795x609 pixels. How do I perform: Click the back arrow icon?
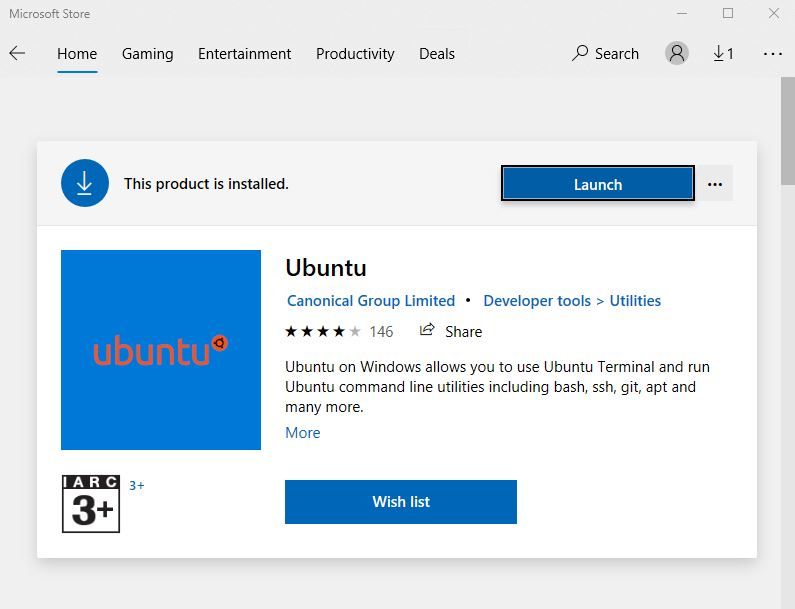[x=17, y=54]
